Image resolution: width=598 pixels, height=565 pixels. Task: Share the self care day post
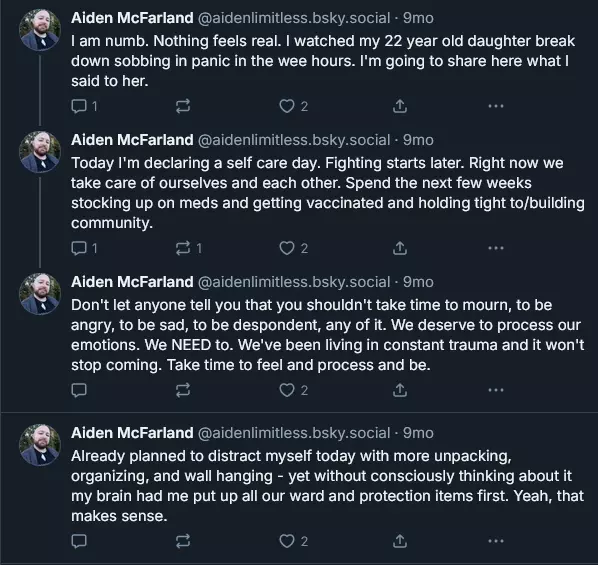[400, 248]
